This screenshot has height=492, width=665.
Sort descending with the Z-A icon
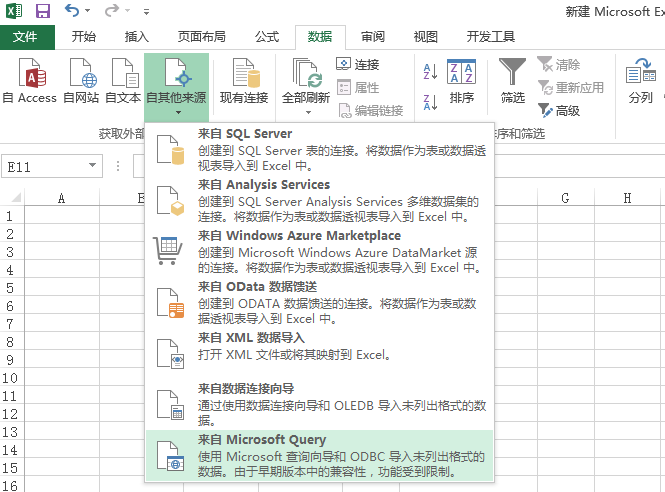(x=430, y=102)
